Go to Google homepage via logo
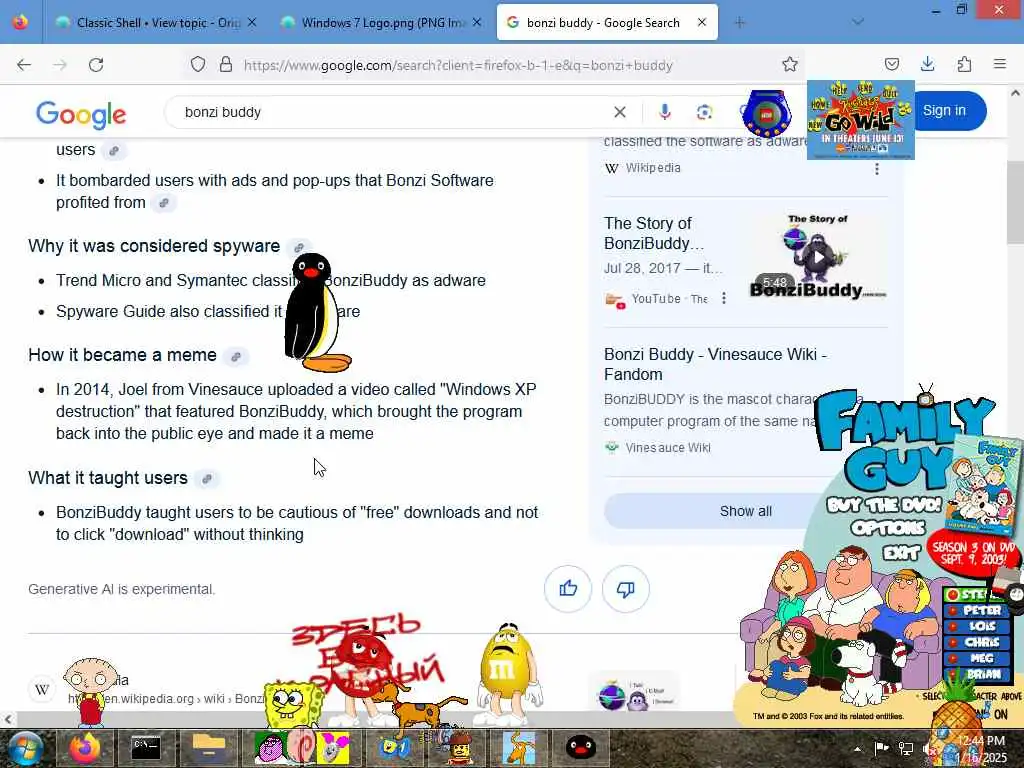The image size is (1024, 768). (81, 114)
